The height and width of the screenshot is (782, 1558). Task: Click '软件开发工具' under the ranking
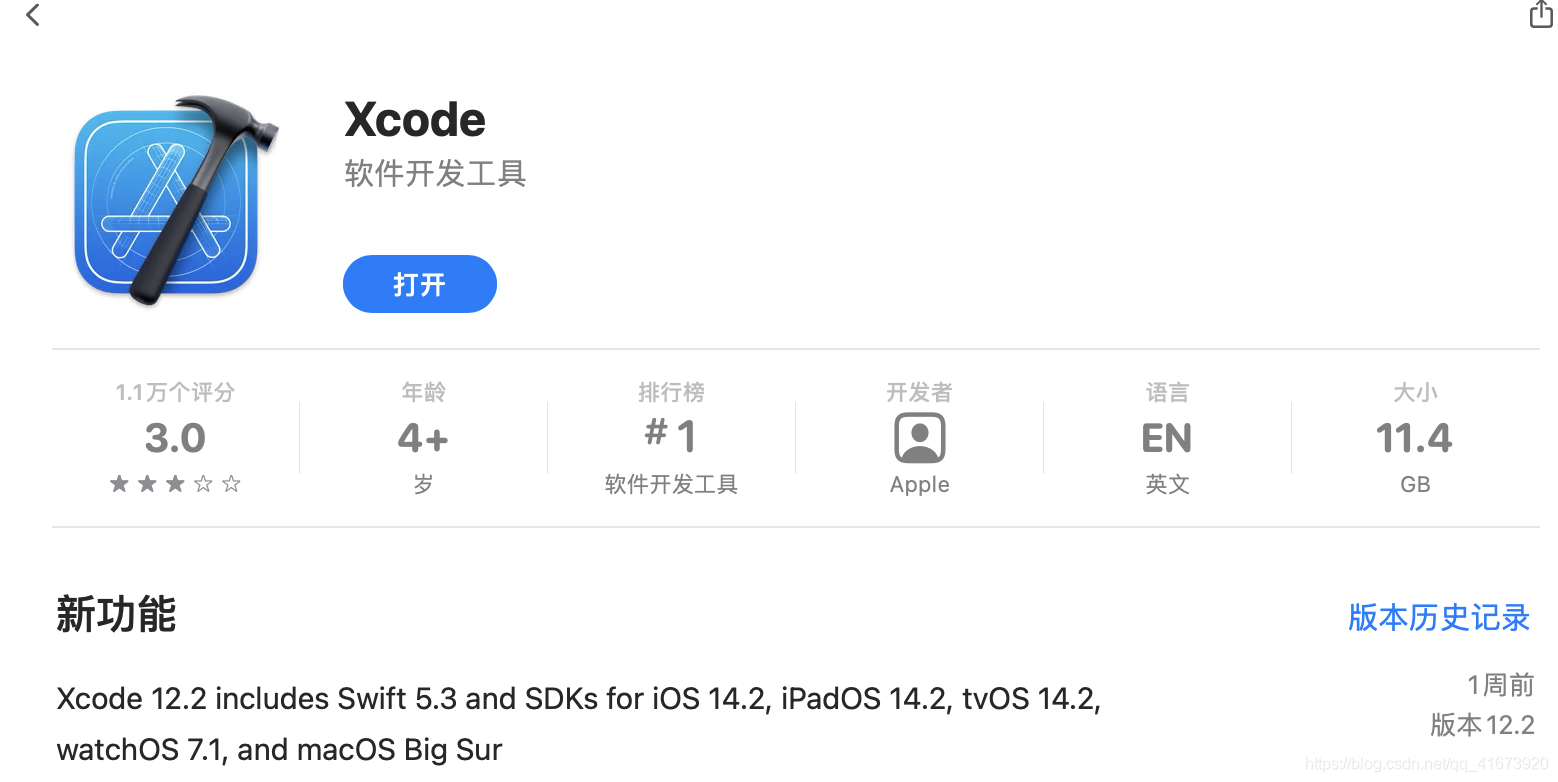click(670, 484)
